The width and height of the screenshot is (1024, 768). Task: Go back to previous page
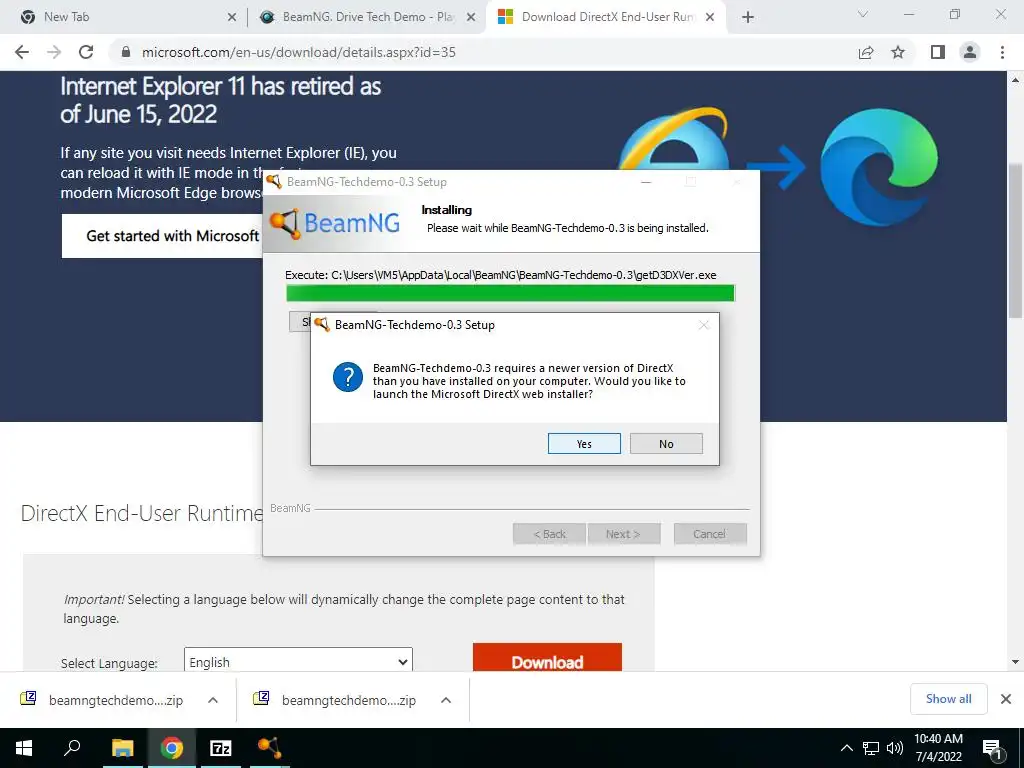click(22, 52)
